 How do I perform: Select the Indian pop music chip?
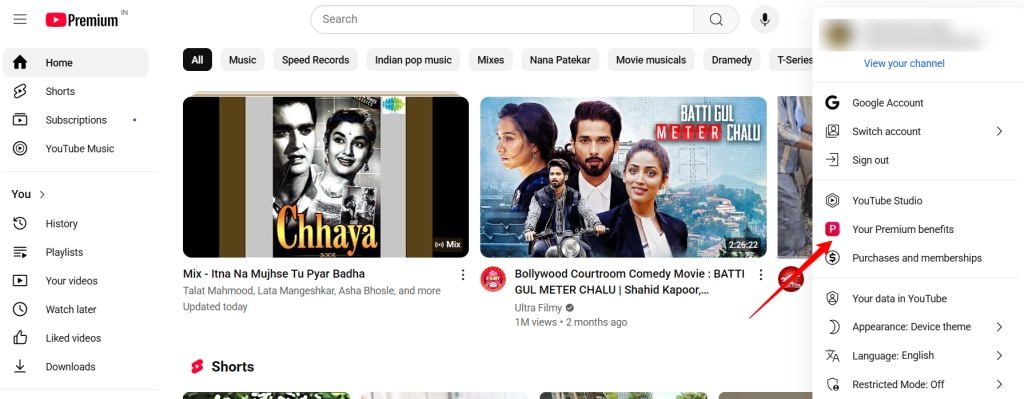click(x=413, y=60)
